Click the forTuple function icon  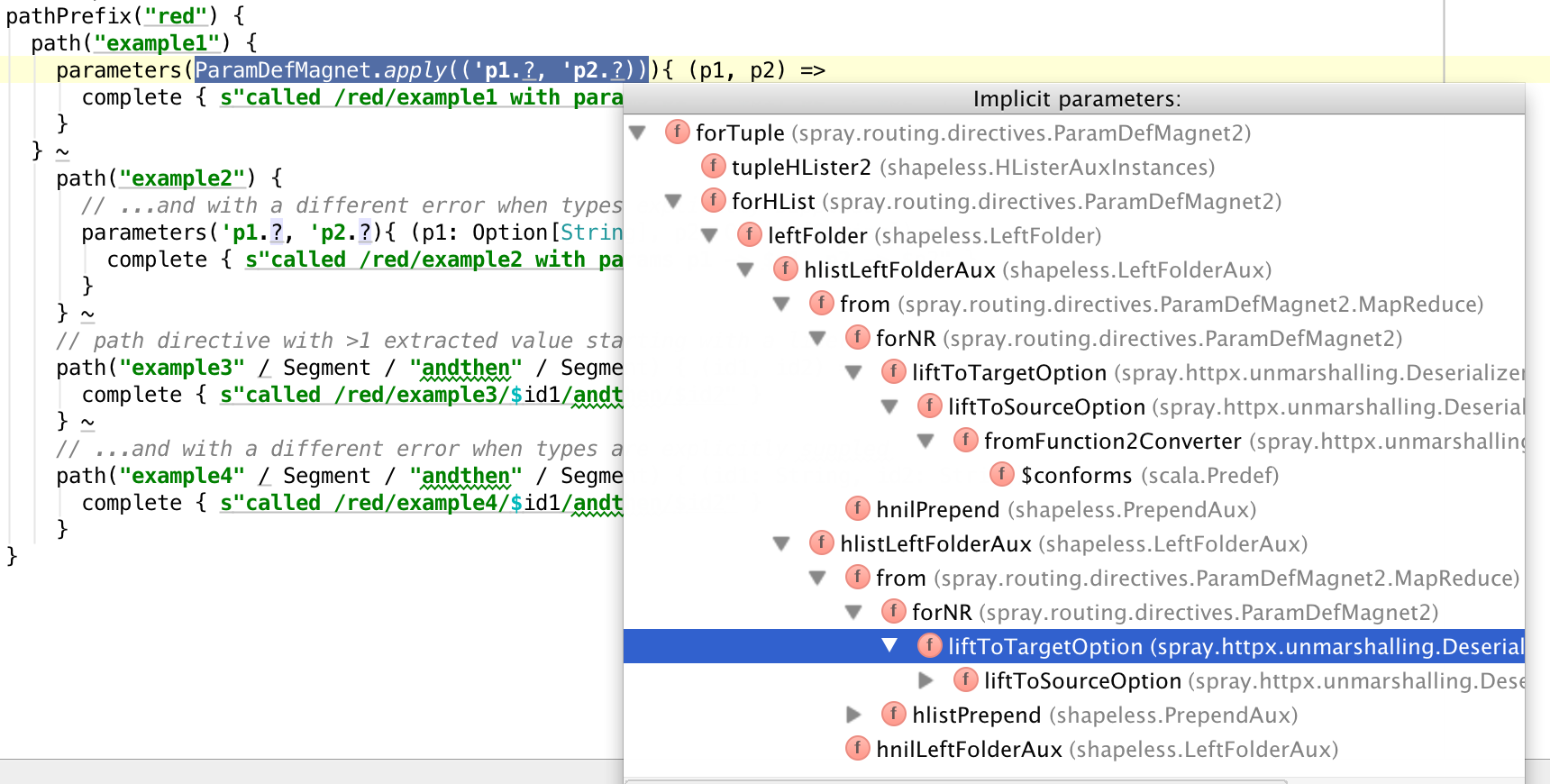(x=678, y=132)
